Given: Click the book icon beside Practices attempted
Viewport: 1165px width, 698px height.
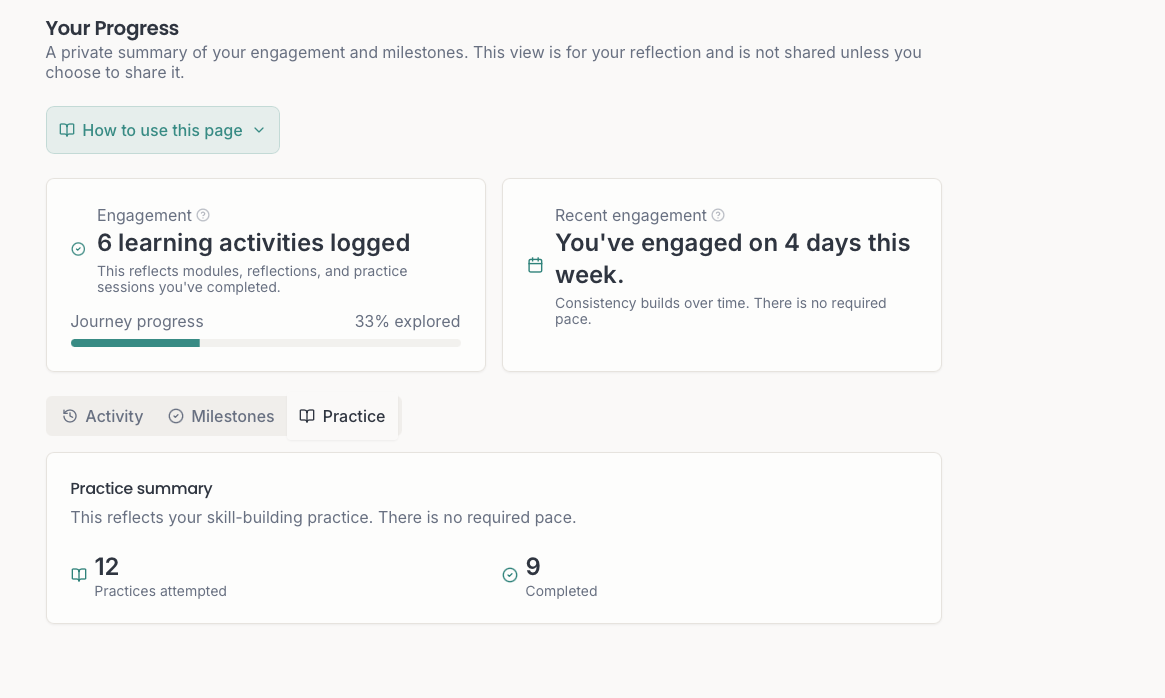Looking at the screenshot, I should (x=79, y=575).
